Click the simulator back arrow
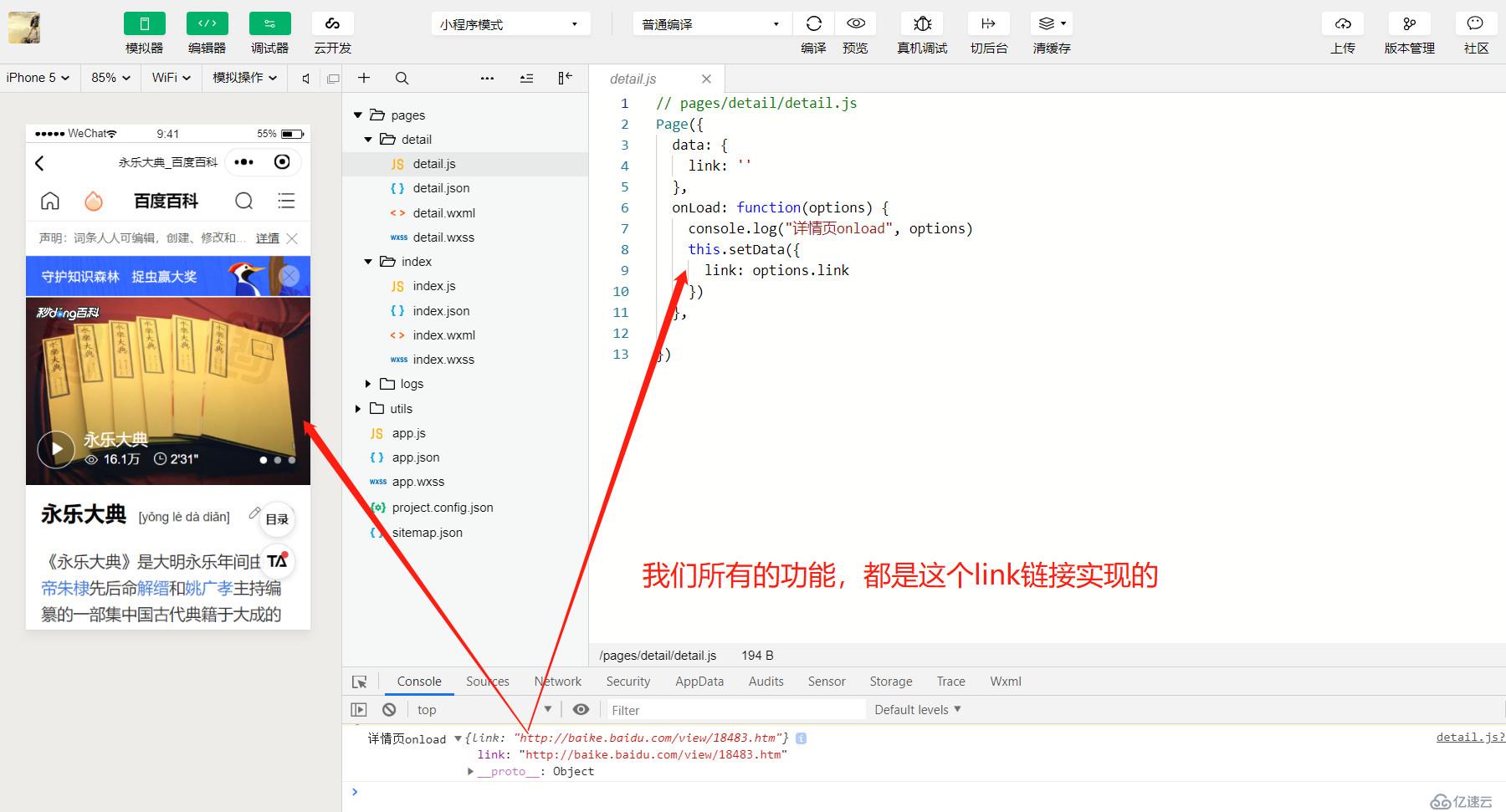This screenshot has height=812, width=1506. click(40, 163)
